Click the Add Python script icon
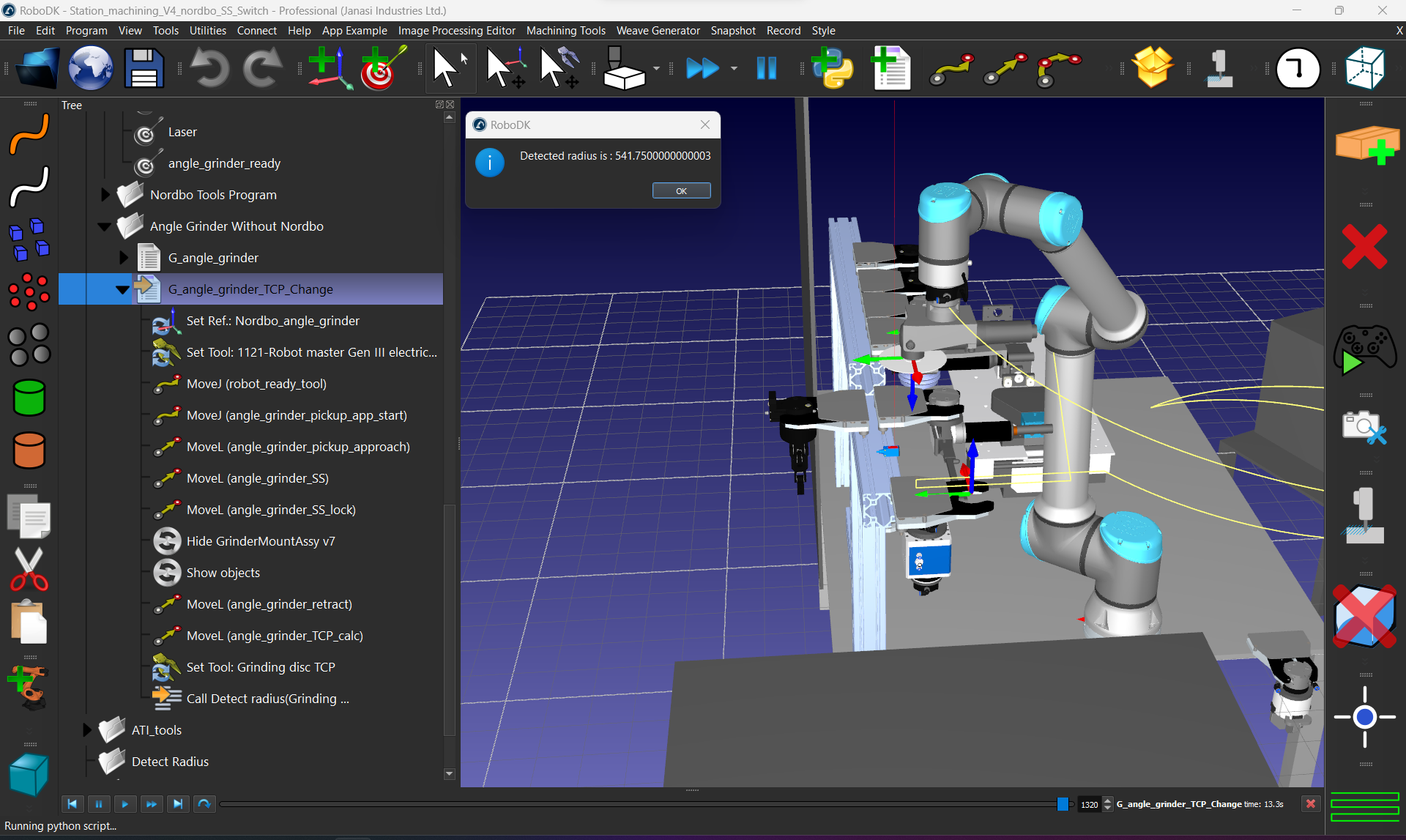The image size is (1406, 840). (833, 69)
